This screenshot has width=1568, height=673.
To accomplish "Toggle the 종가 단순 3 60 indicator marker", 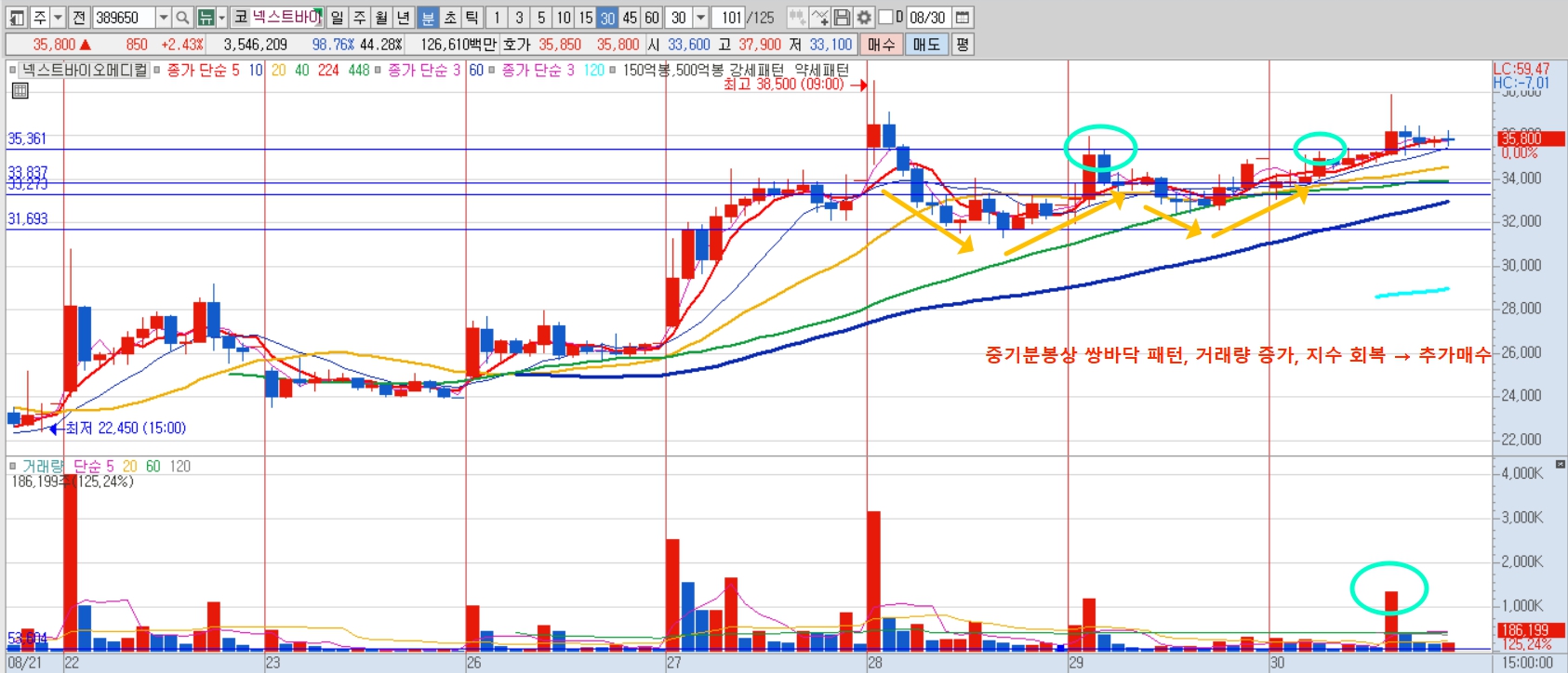I will point(378,70).
